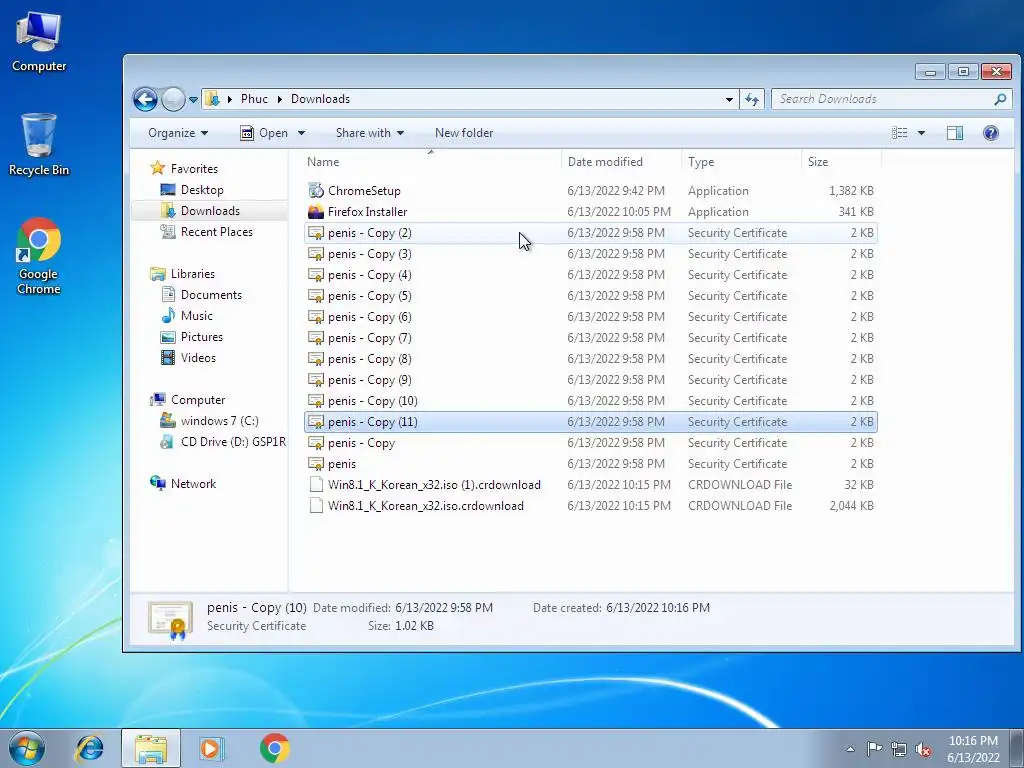Screen dimensions: 1024x768
Task: Launch Internet Explorer from taskbar
Action: click(x=89, y=748)
